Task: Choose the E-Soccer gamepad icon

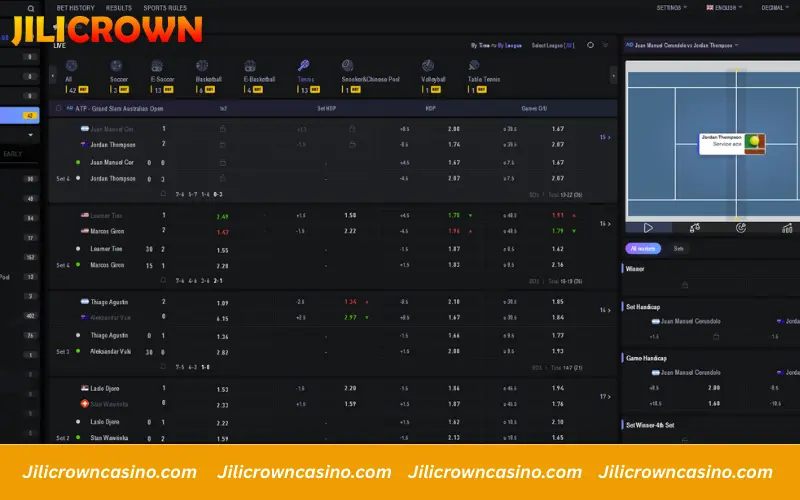Action: click(x=157, y=65)
